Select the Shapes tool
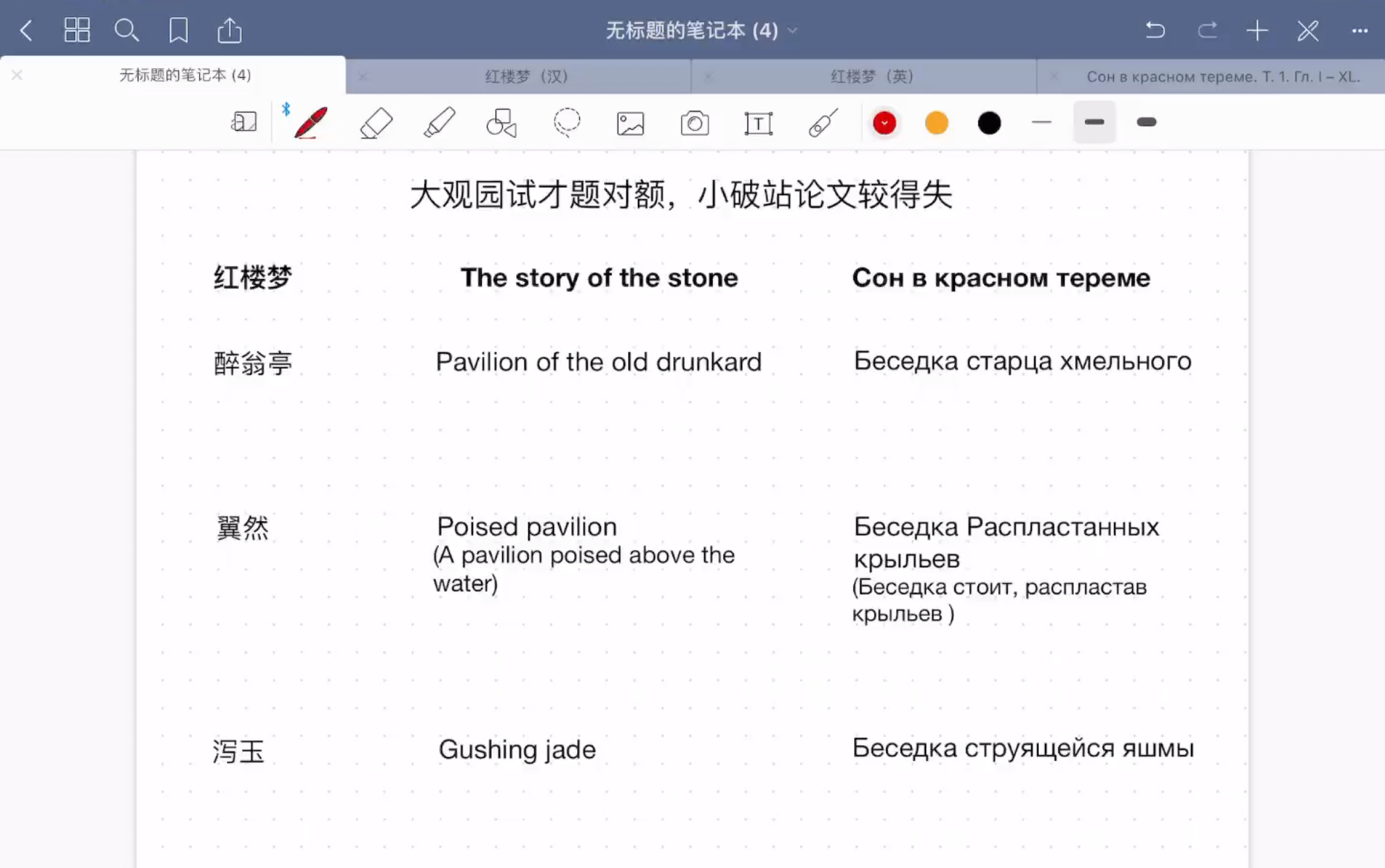This screenshot has width=1385, height=868. tap(502, 123)
